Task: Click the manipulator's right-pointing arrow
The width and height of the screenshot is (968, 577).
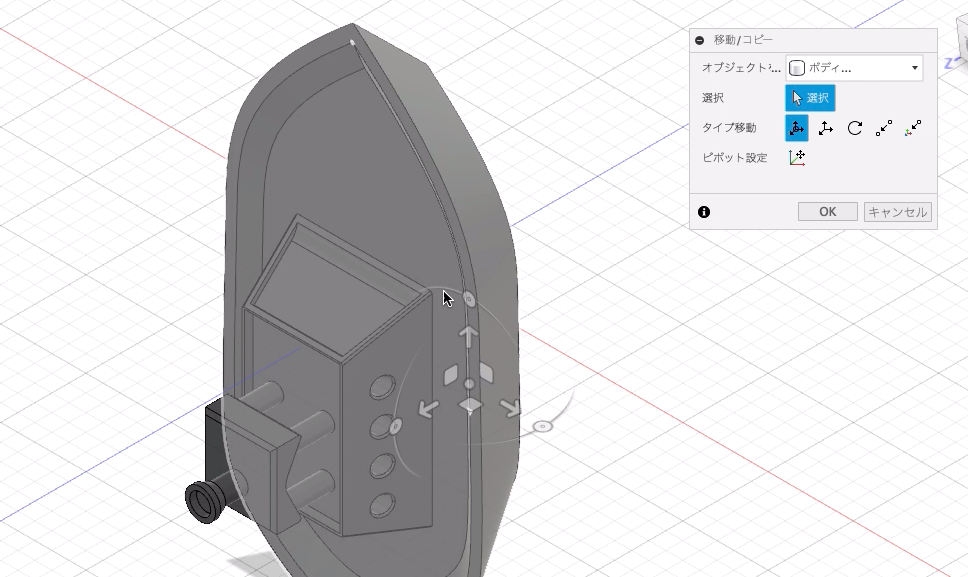Action: (x=510, y=407)
